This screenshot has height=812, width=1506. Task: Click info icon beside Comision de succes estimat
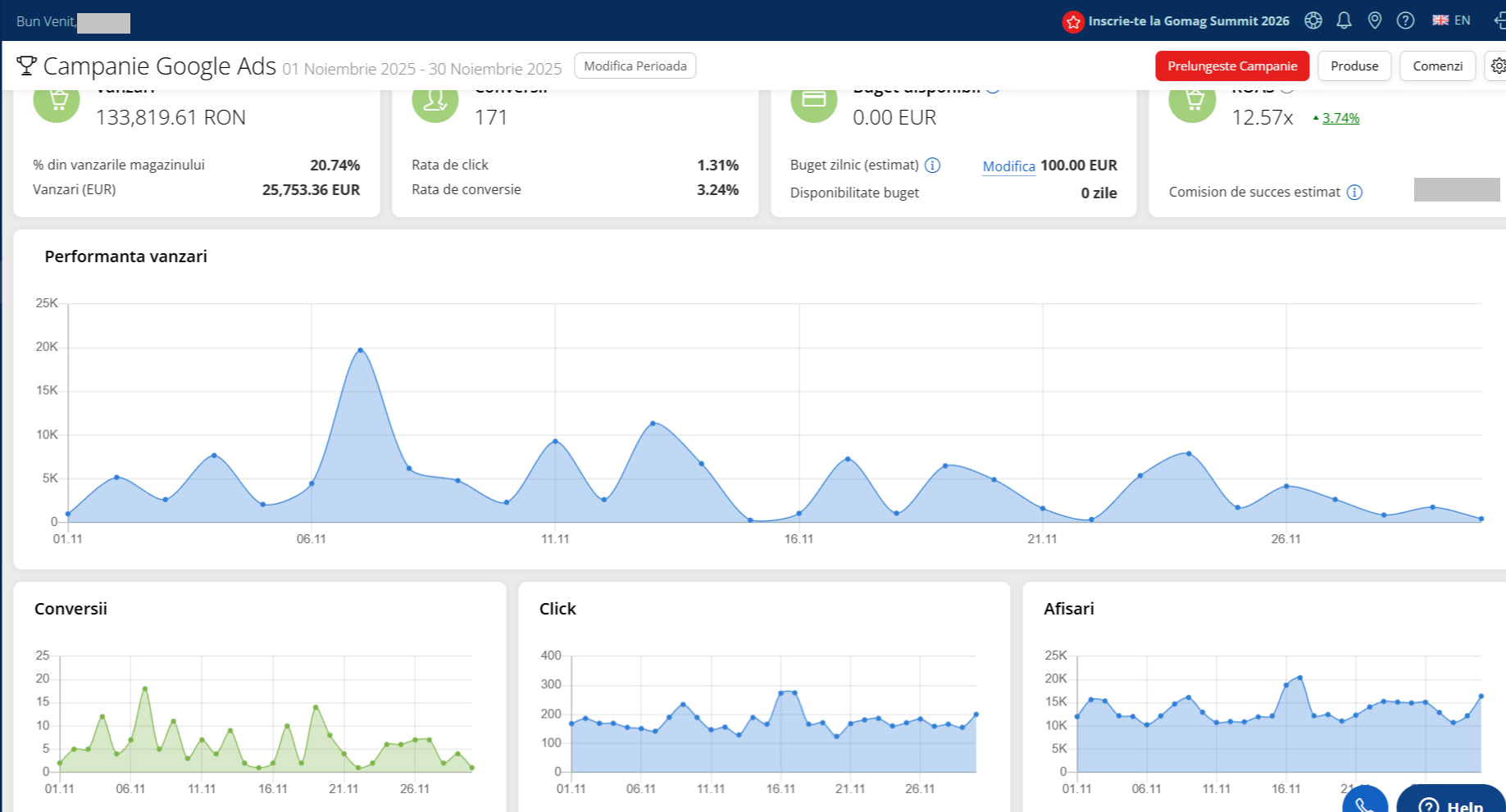(1354, 193)
